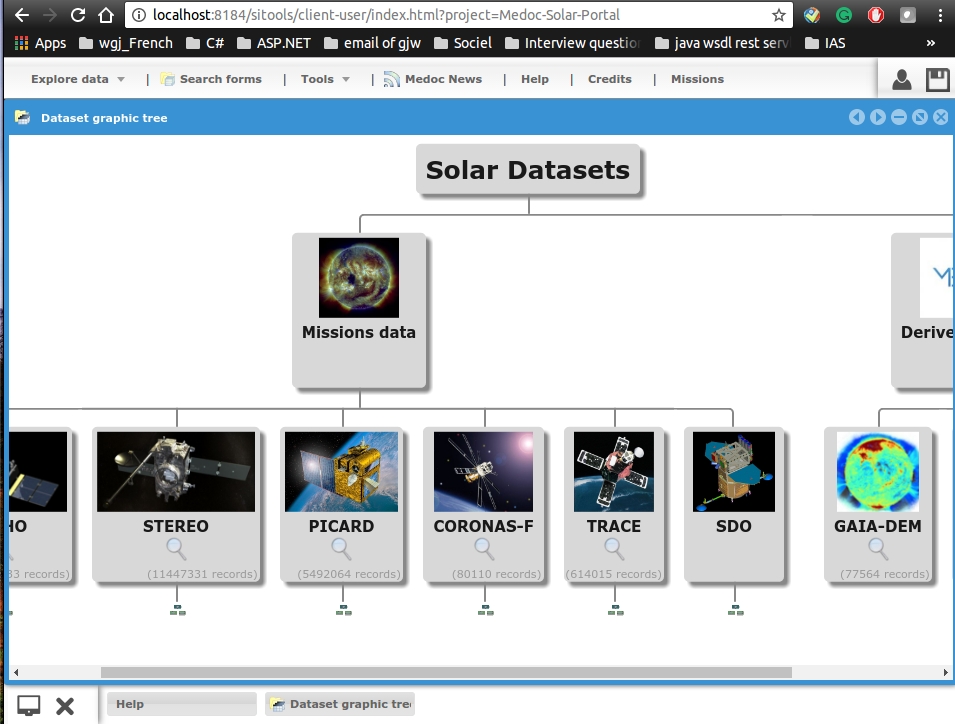Open Chrome's three-dot menu
The image size is (955, 724).
(940, 15)
